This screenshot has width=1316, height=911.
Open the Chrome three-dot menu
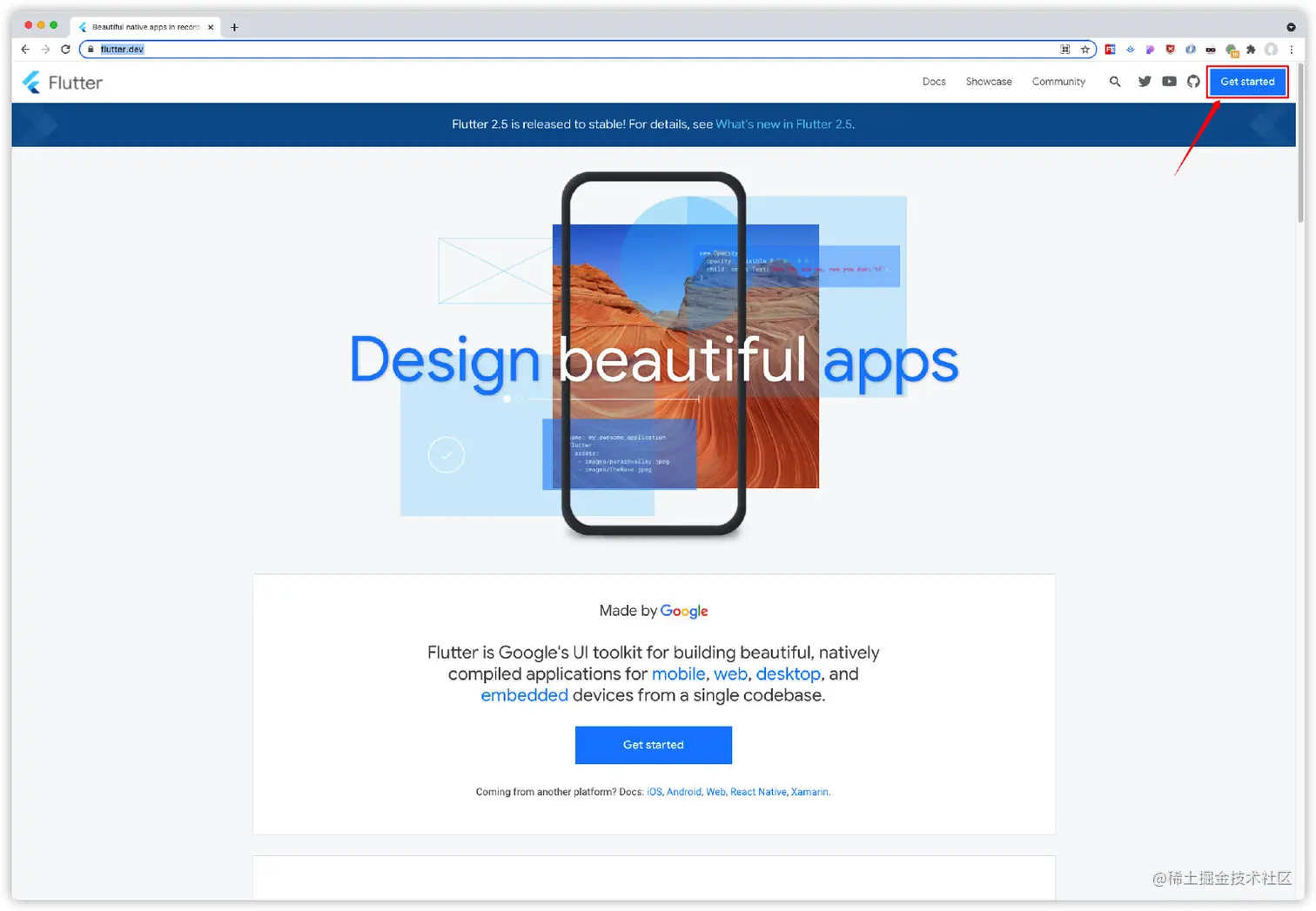pyautogui.click(x=1291, y=50)
